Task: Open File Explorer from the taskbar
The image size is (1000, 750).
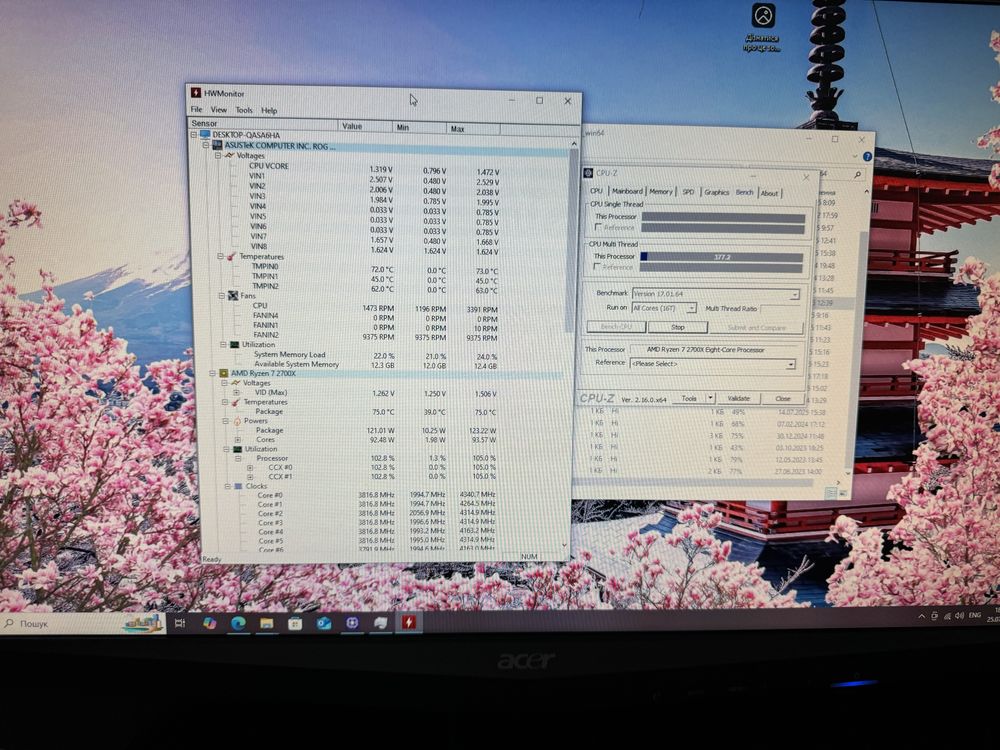Action: pos(267,623)
